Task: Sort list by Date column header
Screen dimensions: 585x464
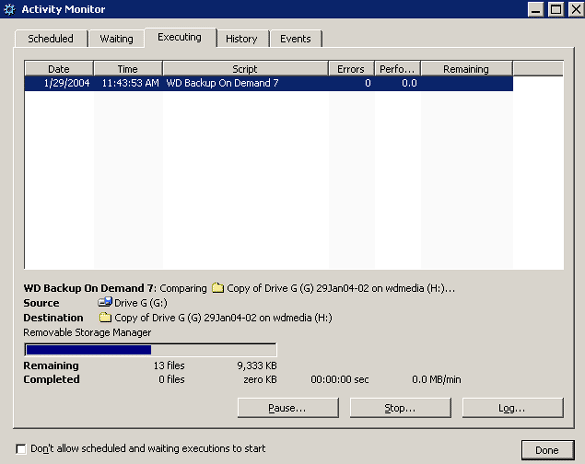Action: pyautogui.click(x=59, y=69)
